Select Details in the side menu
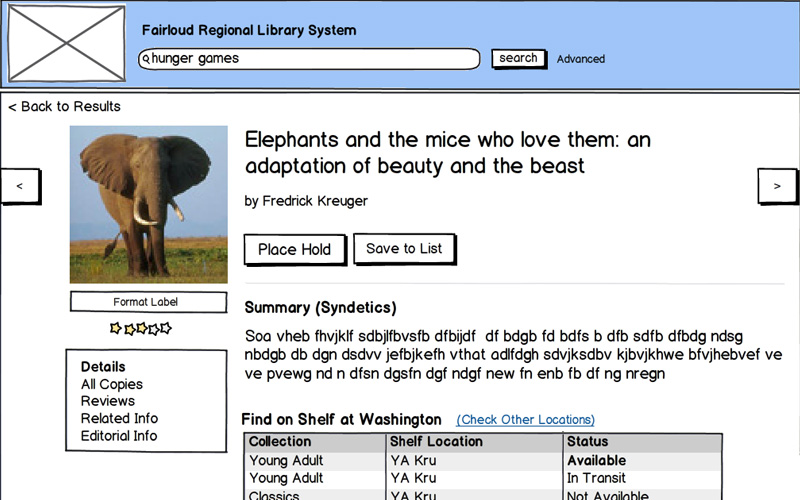This screenshot has width=800, height=500. pyautogui.click(x=103, y=367)
